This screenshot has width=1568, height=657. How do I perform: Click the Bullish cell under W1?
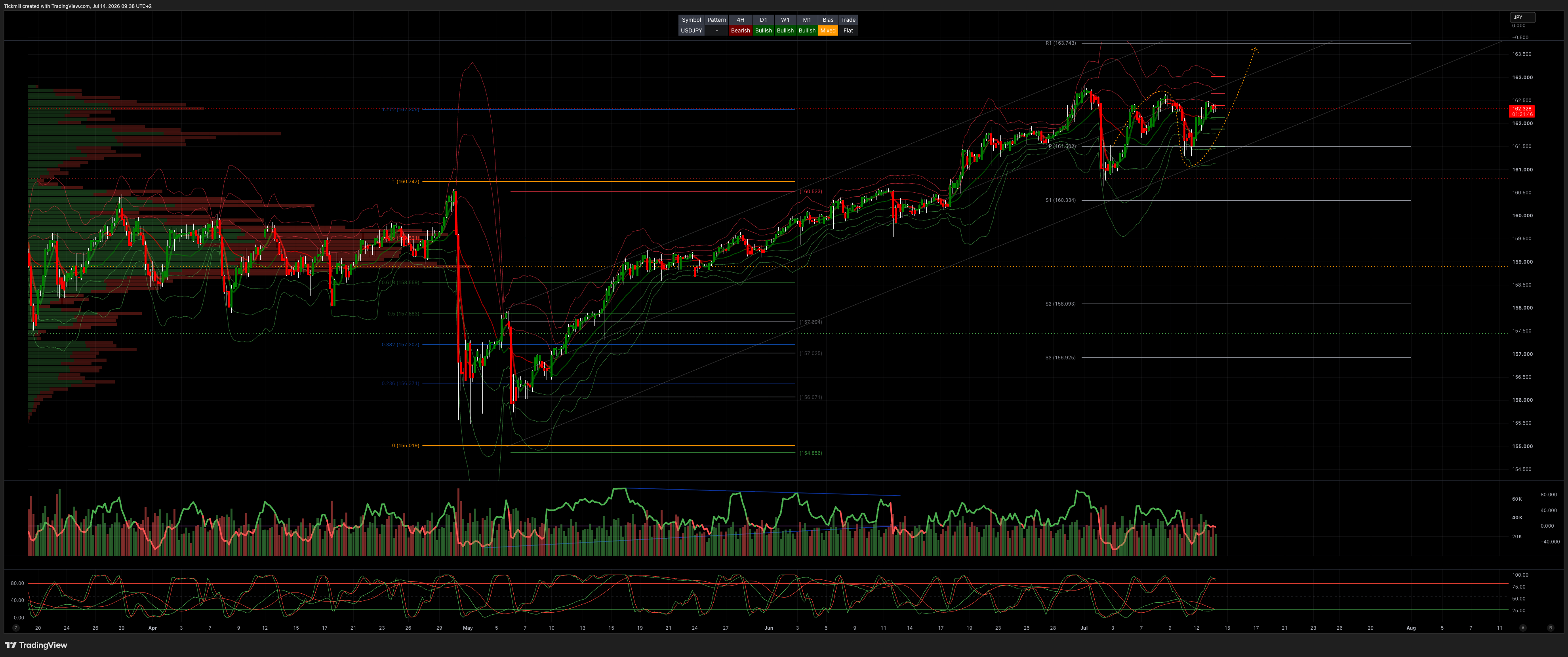coord(785,30)
